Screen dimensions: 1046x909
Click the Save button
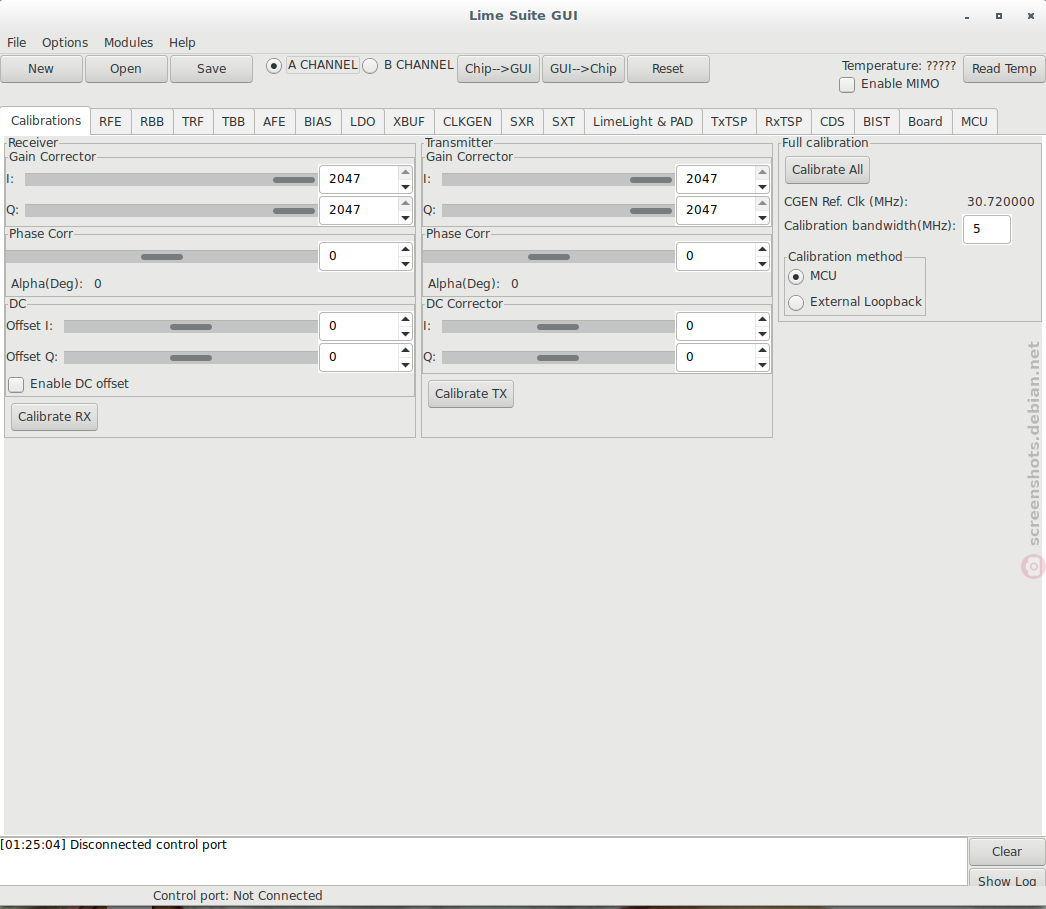tap(211, 69)
